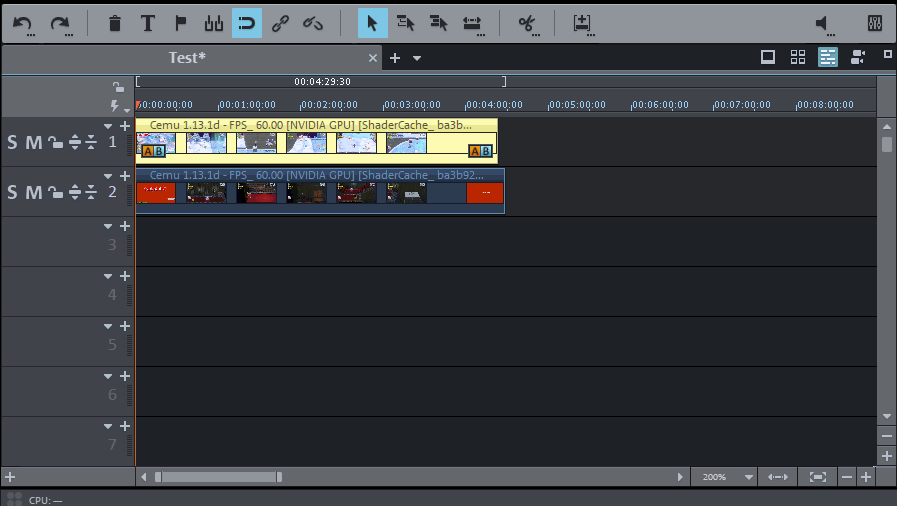Click the horizontal timeline scrollbar thumb
Viewport: 897px width, 506px height.
point(218,477)
